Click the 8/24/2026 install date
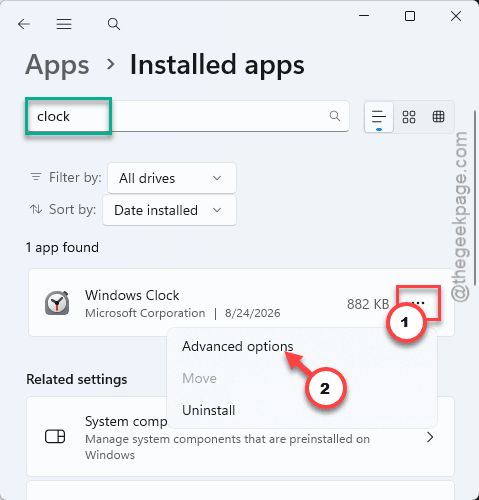Image resolution: width=479 pixels, height=500 pixels. click(x=252, y=313)
